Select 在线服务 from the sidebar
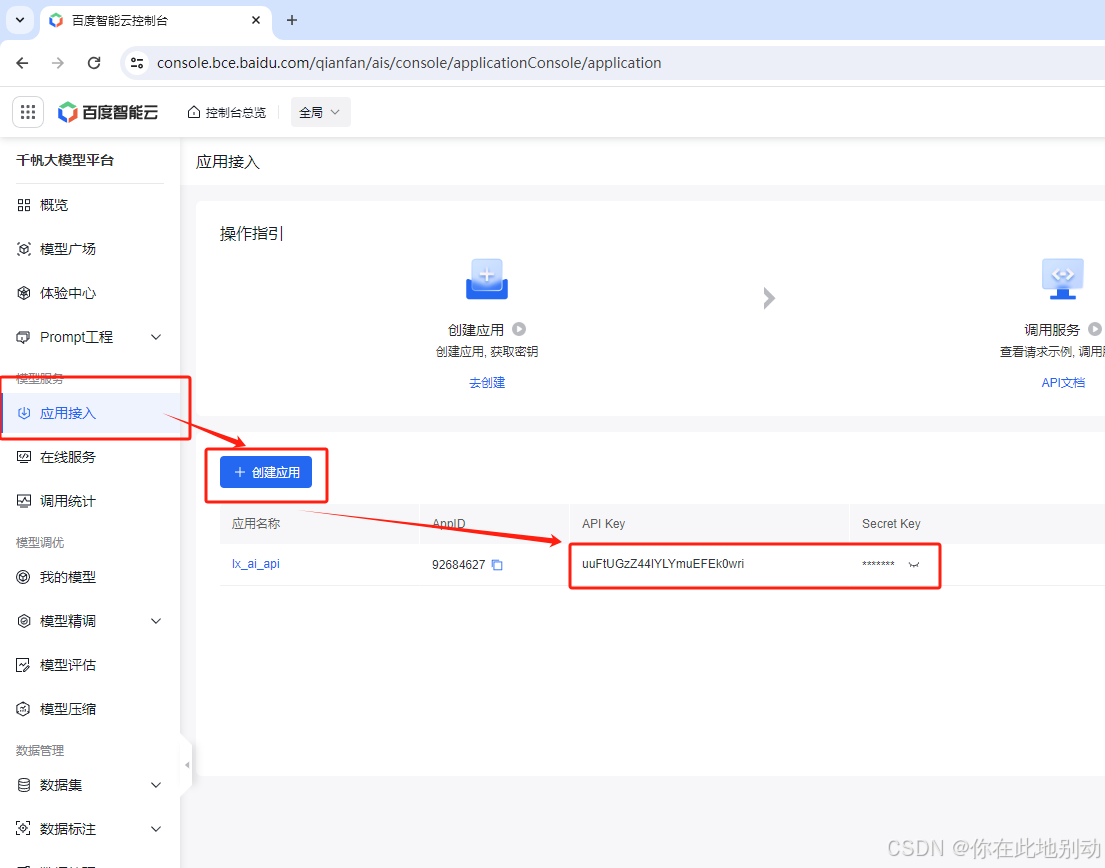The height and width of the screenshot is (868, 1105). (67, 457)
